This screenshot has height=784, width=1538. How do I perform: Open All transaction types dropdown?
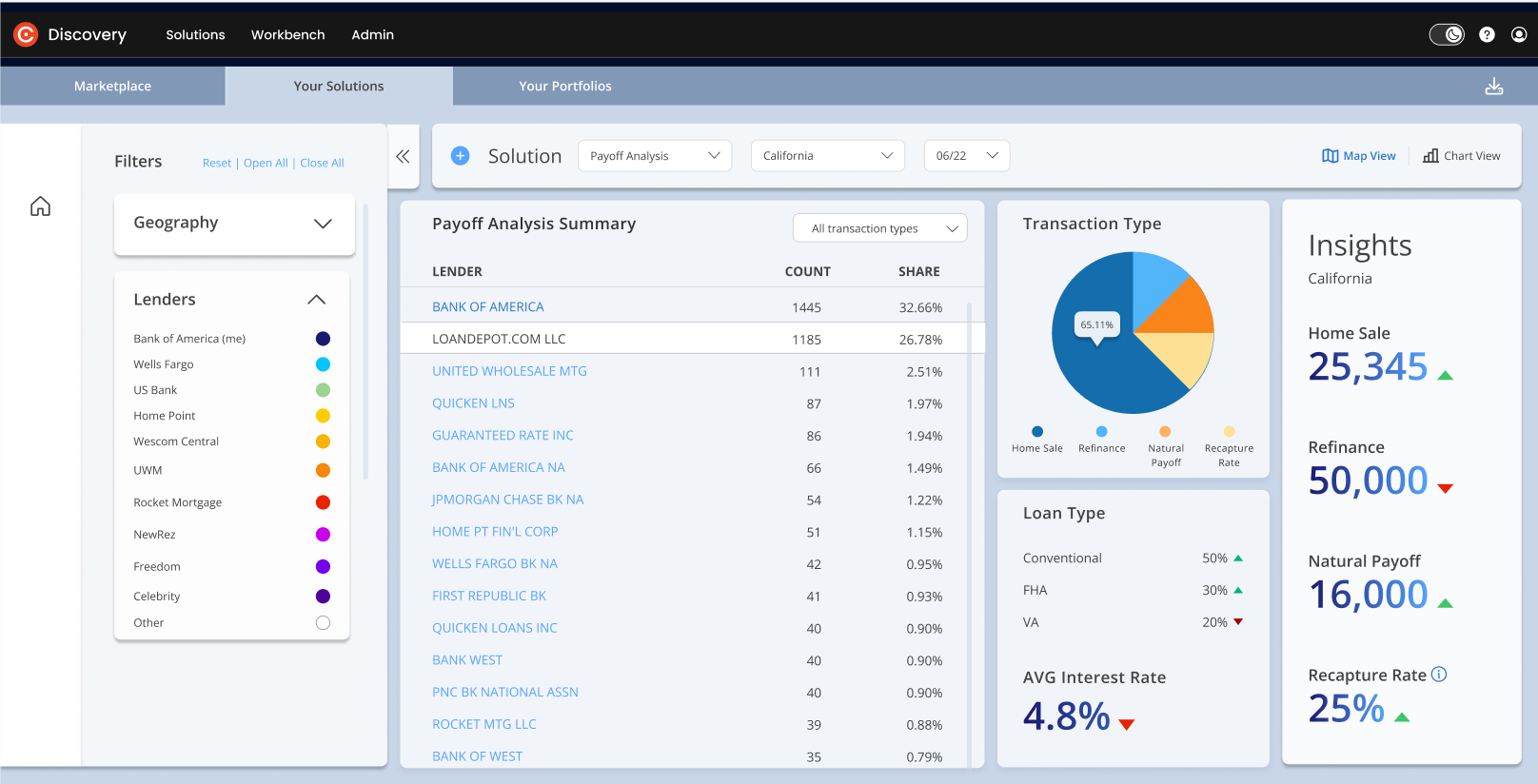pos(879,228)
